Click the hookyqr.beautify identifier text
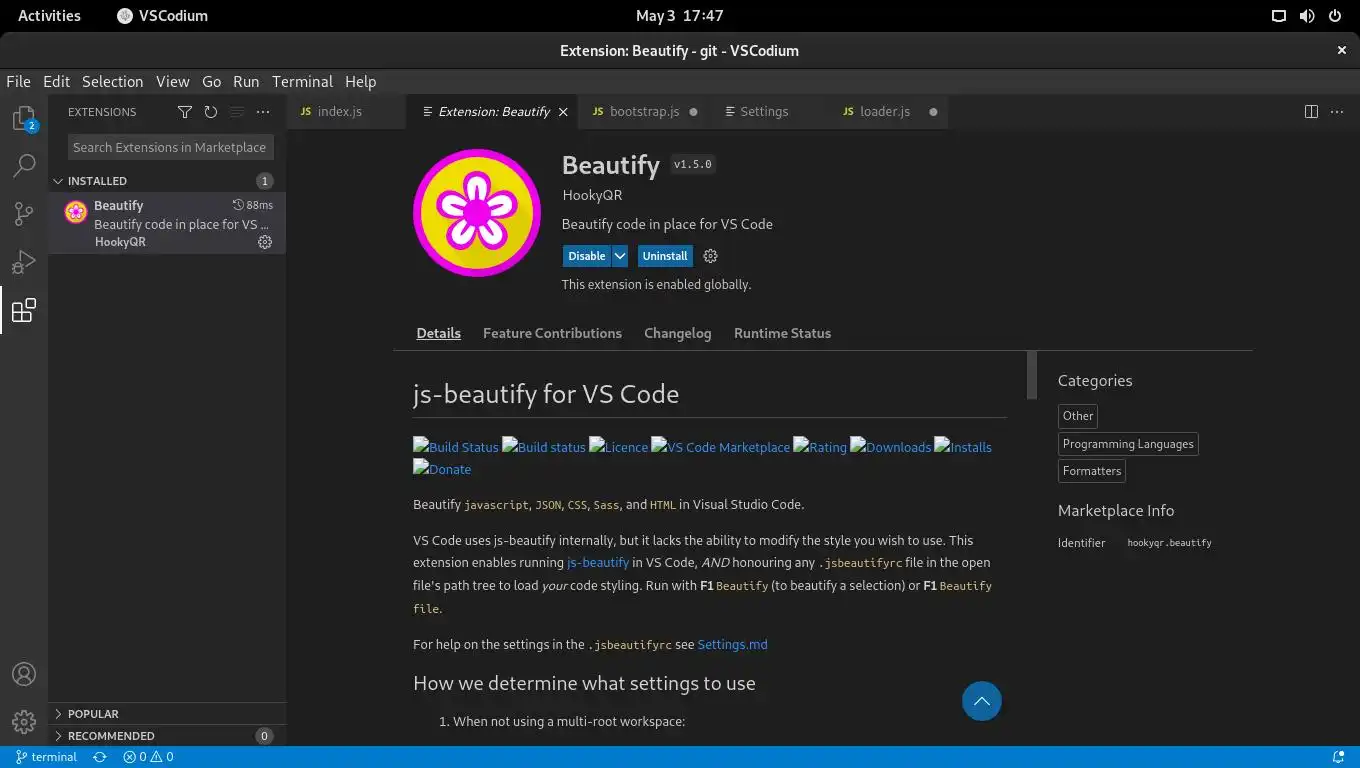The width and height of the screenshot is (1360, 768). click(1169, 543)
